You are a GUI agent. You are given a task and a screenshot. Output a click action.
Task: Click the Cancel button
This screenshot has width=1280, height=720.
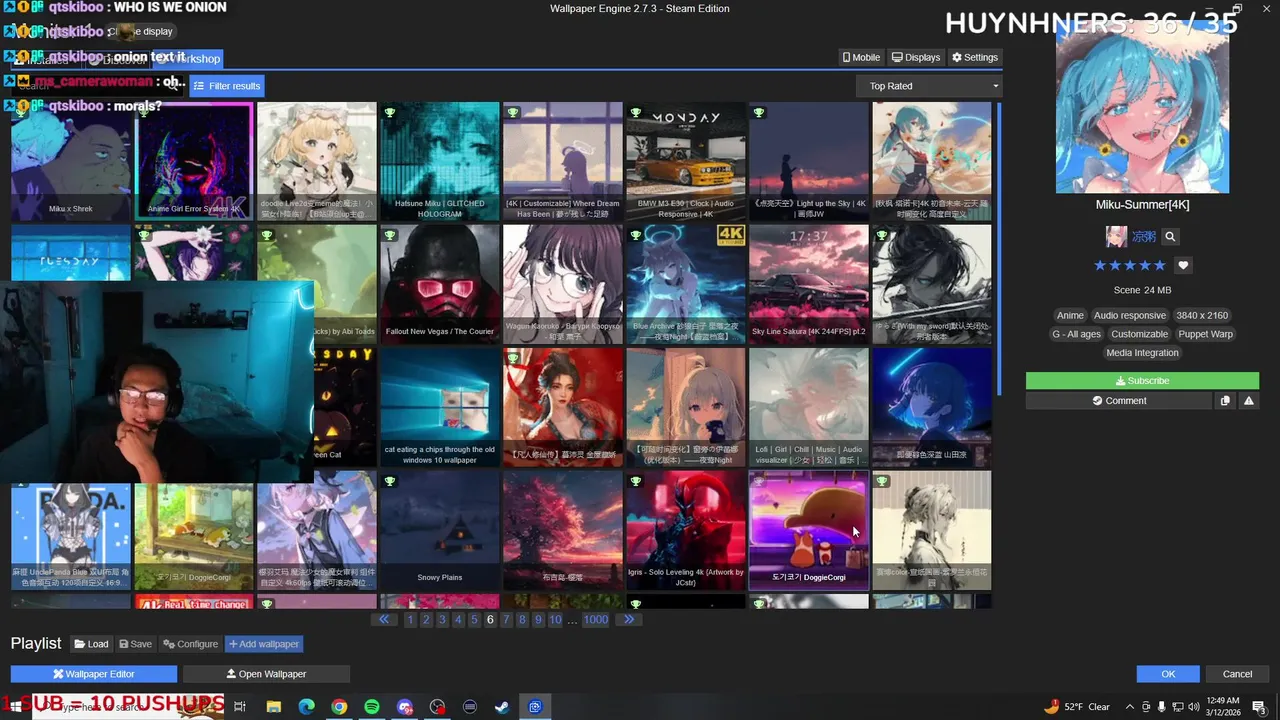point(1237,674)
